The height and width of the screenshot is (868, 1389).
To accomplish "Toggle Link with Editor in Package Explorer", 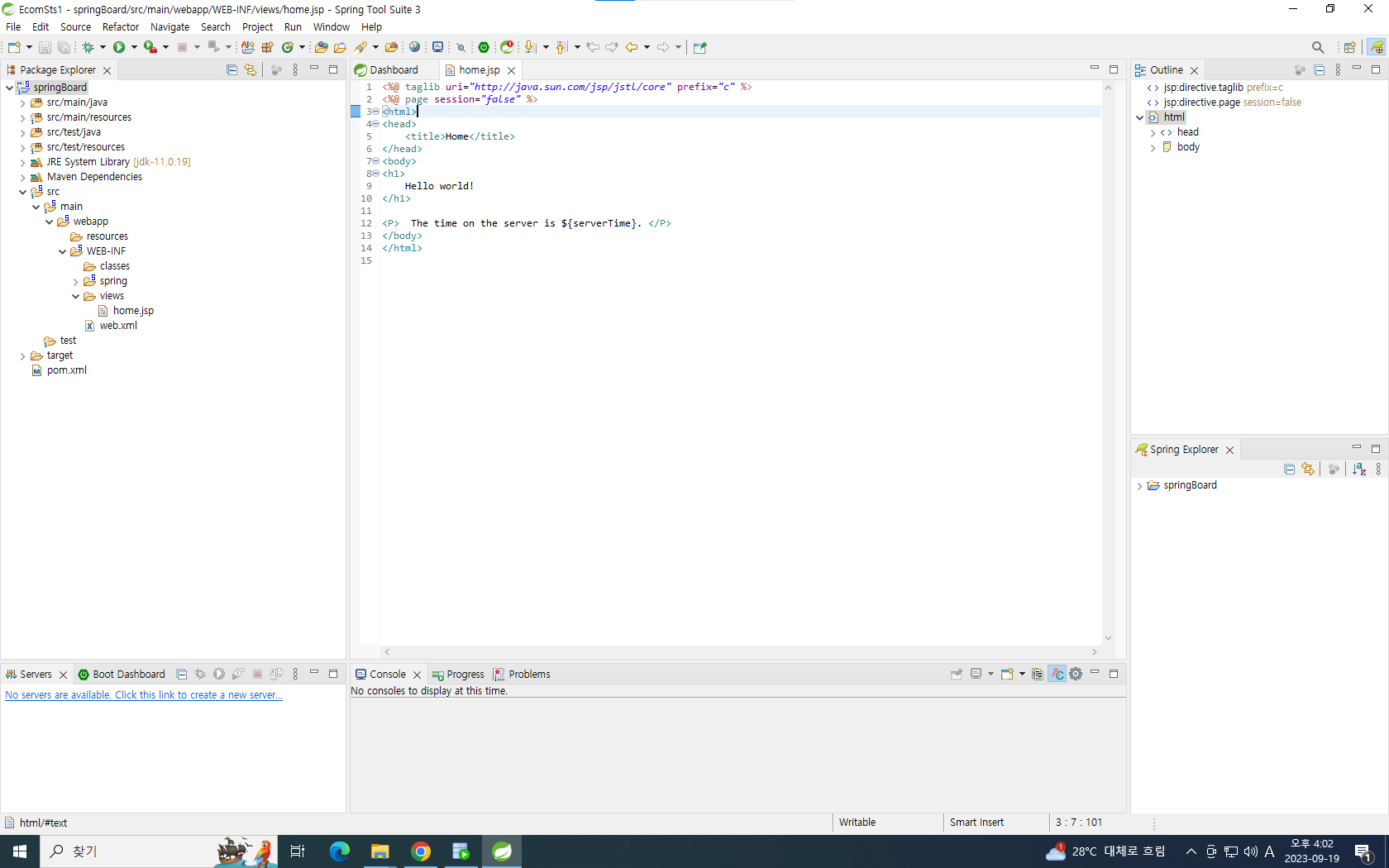I will pyautogui.click(x=251, y=70).
